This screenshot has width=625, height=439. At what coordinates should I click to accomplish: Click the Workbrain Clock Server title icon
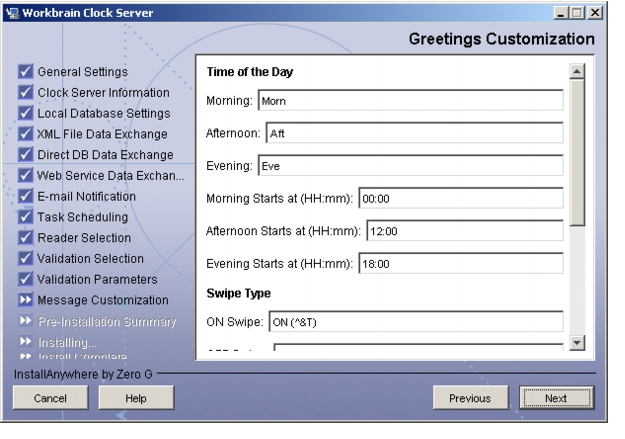tap(12, 13)
